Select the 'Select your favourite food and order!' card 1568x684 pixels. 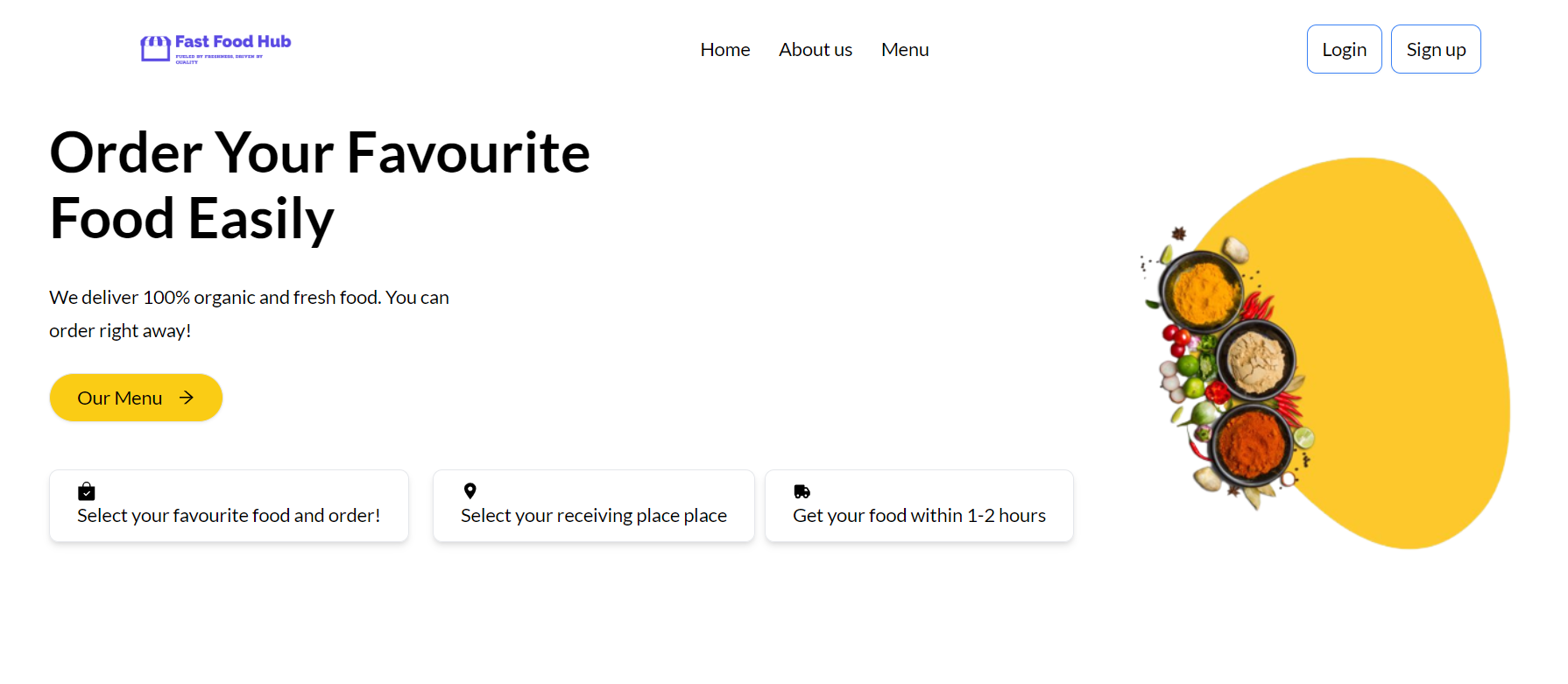pos(229,505)
